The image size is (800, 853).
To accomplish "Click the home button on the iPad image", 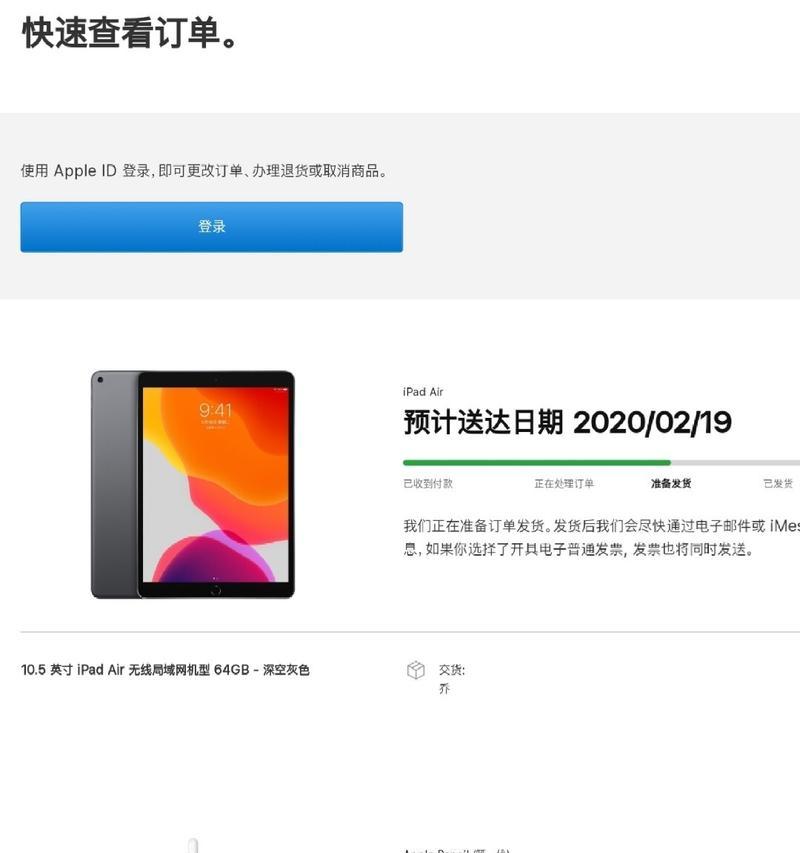I will 215,590.
